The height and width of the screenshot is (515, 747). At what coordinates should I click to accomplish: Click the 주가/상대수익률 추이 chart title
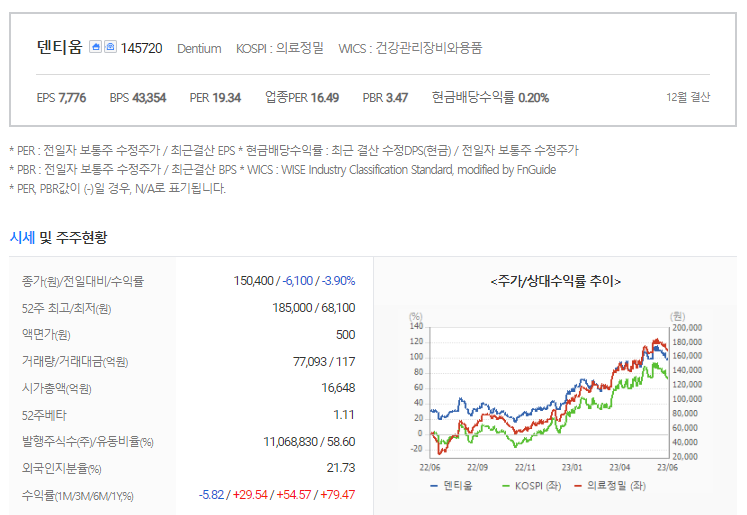coord(555,281)
